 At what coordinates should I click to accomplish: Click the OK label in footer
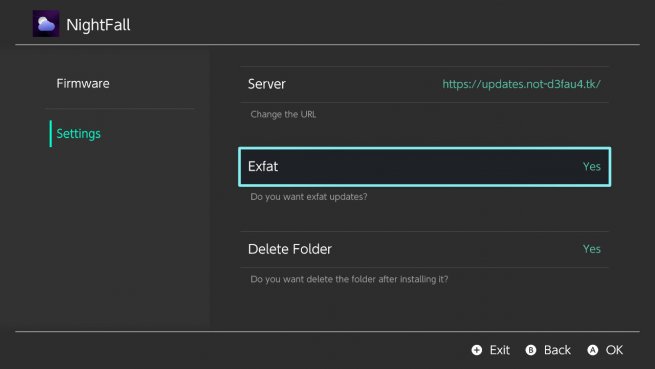coord(614,350)
